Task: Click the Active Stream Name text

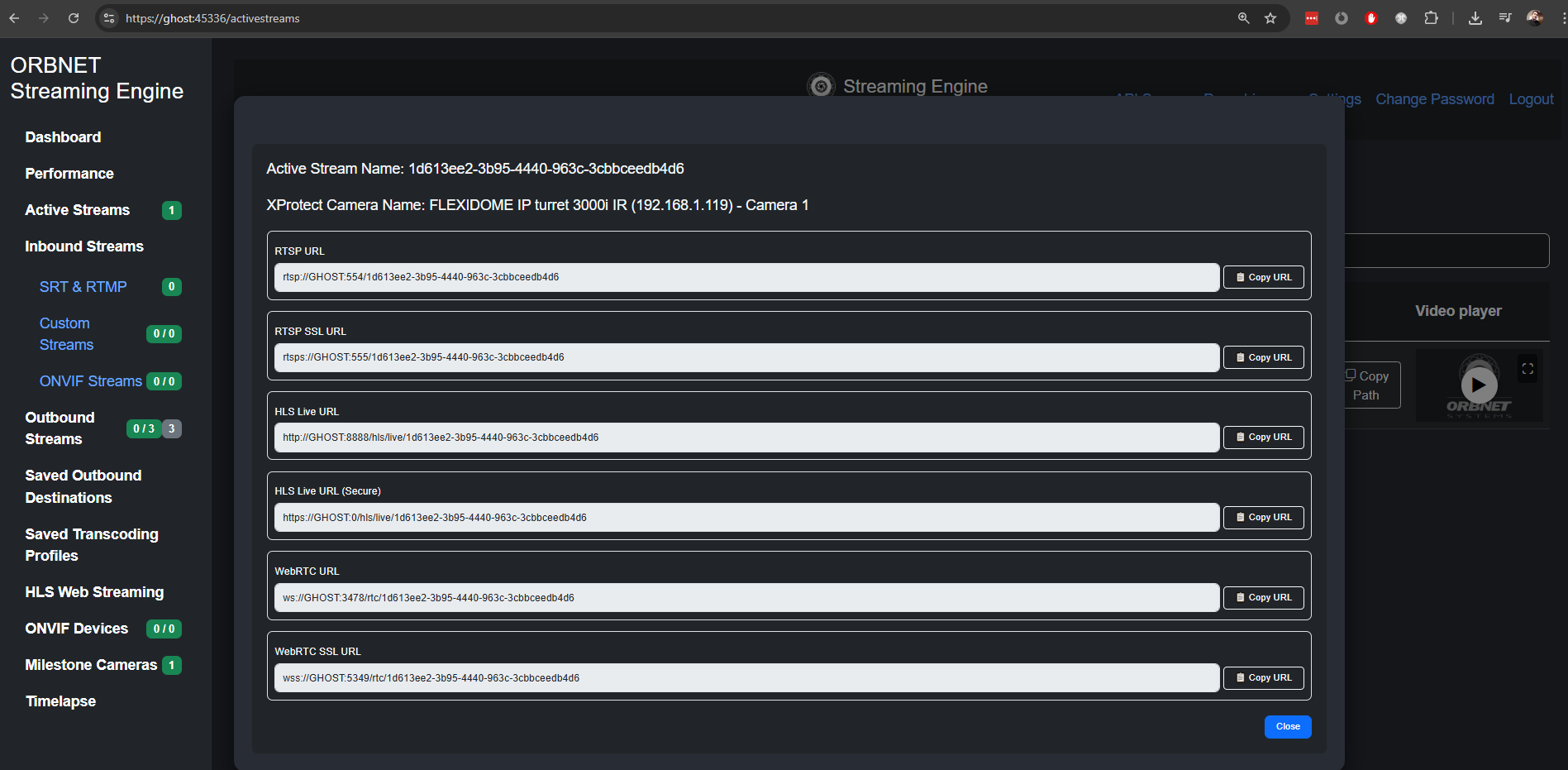Action: pos(475,169)
